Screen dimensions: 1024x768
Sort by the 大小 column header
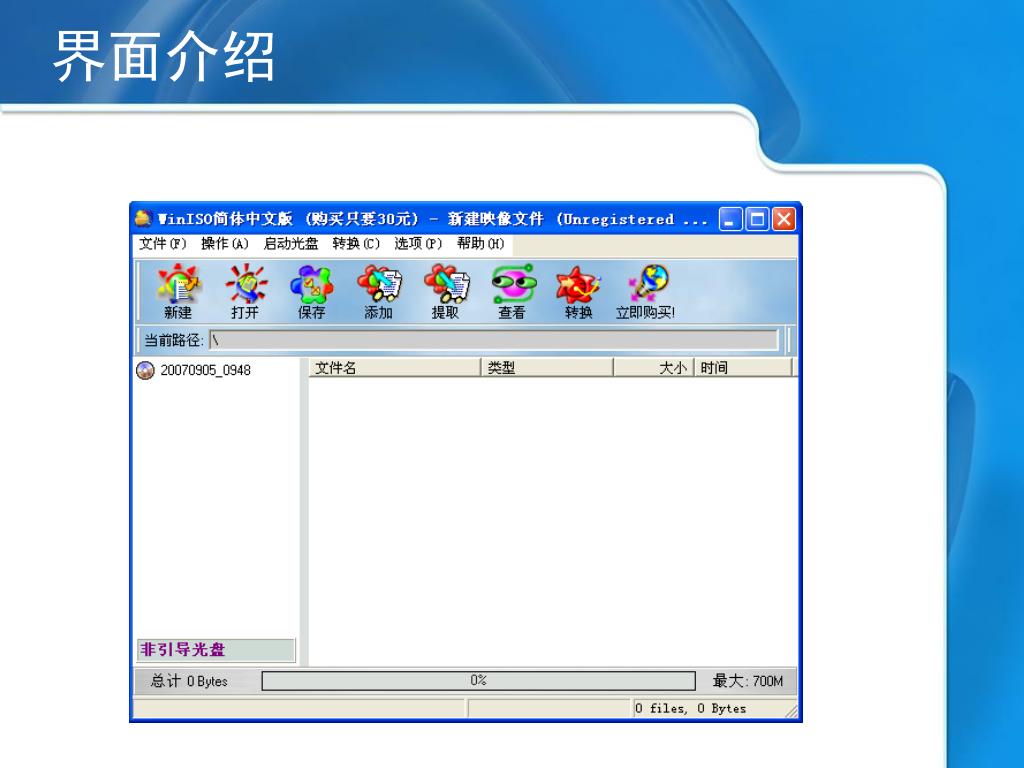[654, 368]
